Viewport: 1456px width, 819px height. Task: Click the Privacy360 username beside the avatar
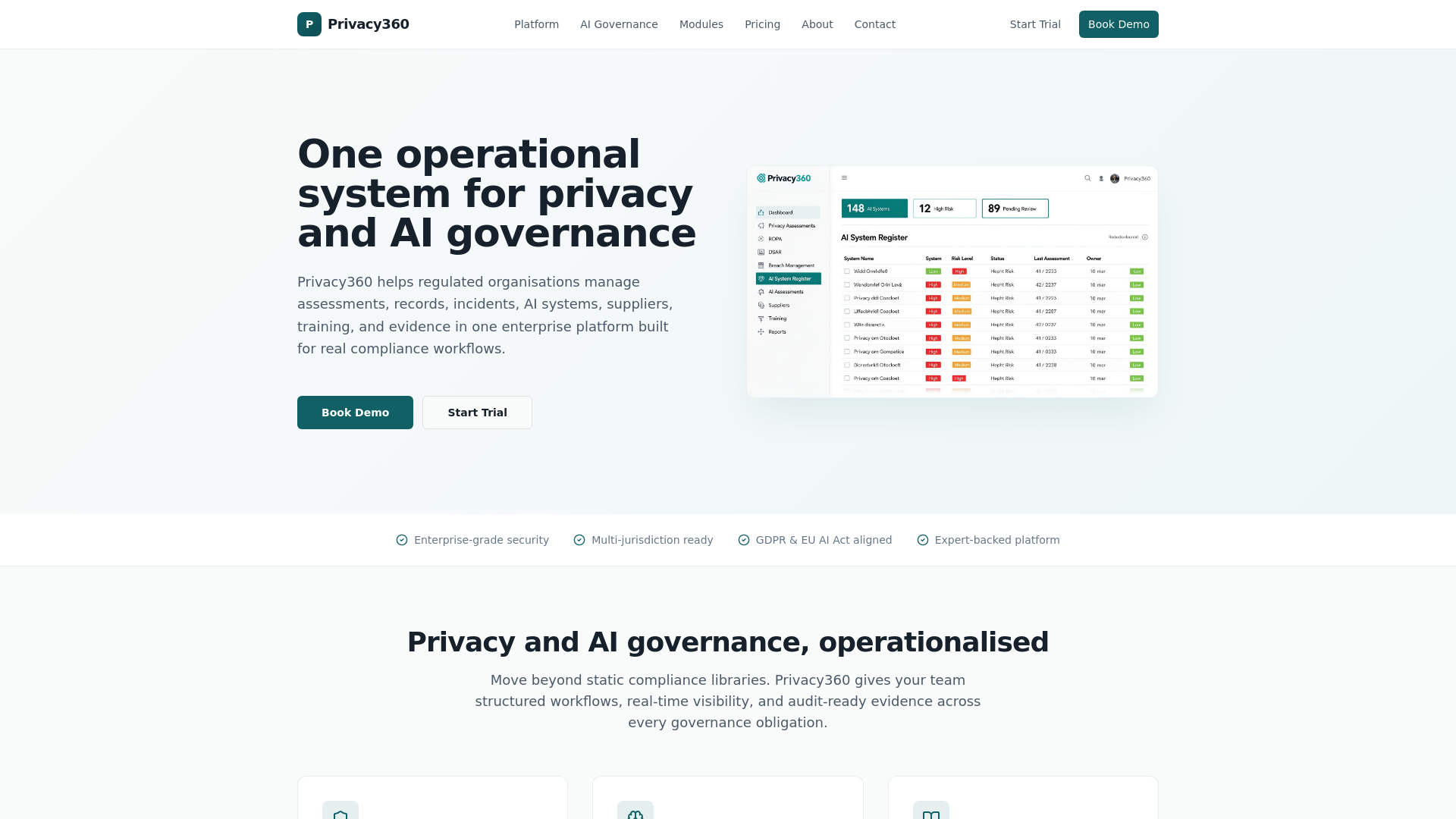[1137, 179]
